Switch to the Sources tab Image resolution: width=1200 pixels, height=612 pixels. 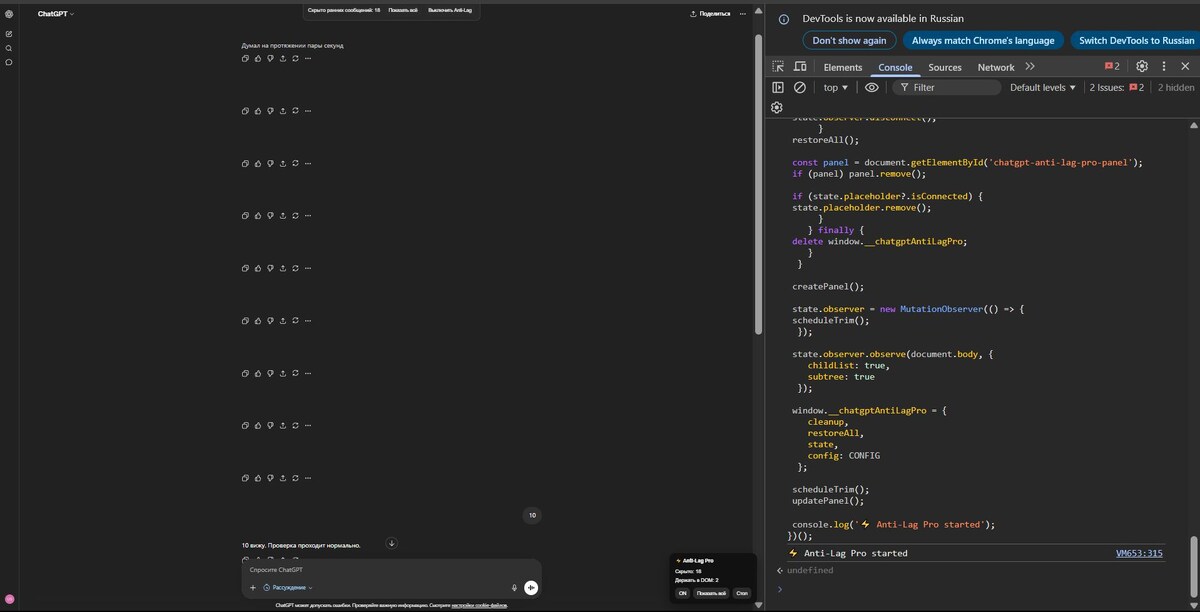point(945,67)
